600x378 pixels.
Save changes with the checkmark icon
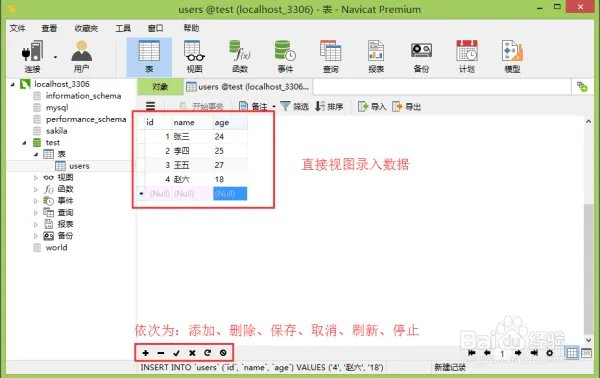176,353
